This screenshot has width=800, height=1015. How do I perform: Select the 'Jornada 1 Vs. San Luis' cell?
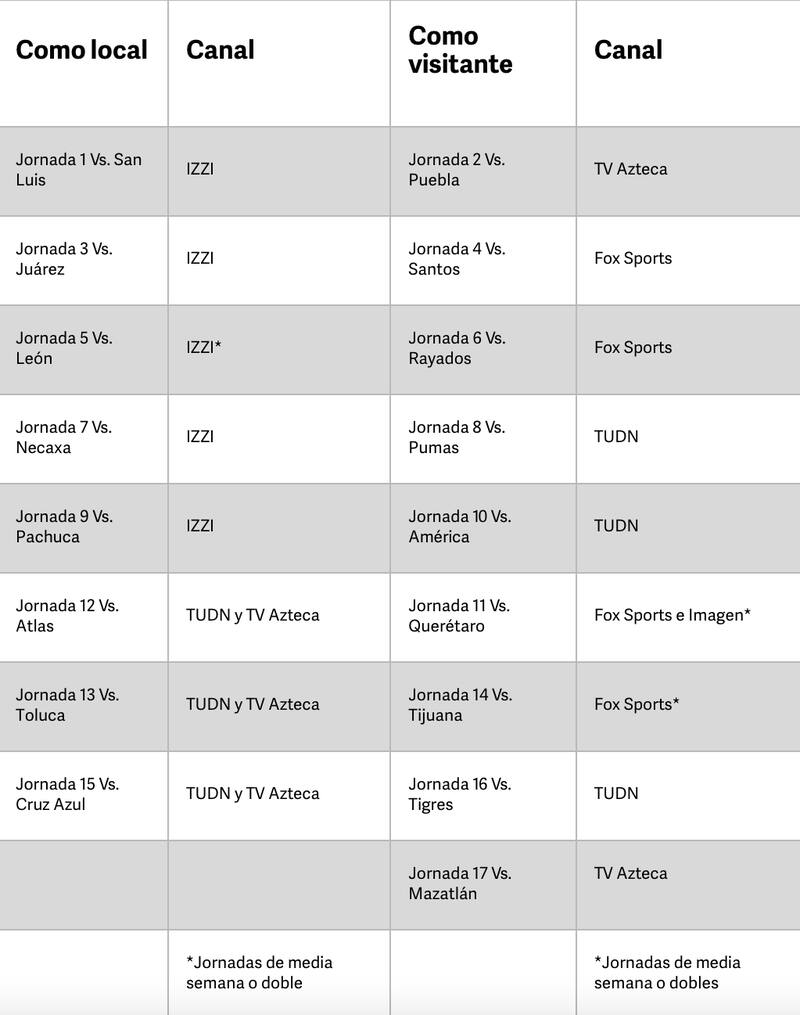coord(79,170)
